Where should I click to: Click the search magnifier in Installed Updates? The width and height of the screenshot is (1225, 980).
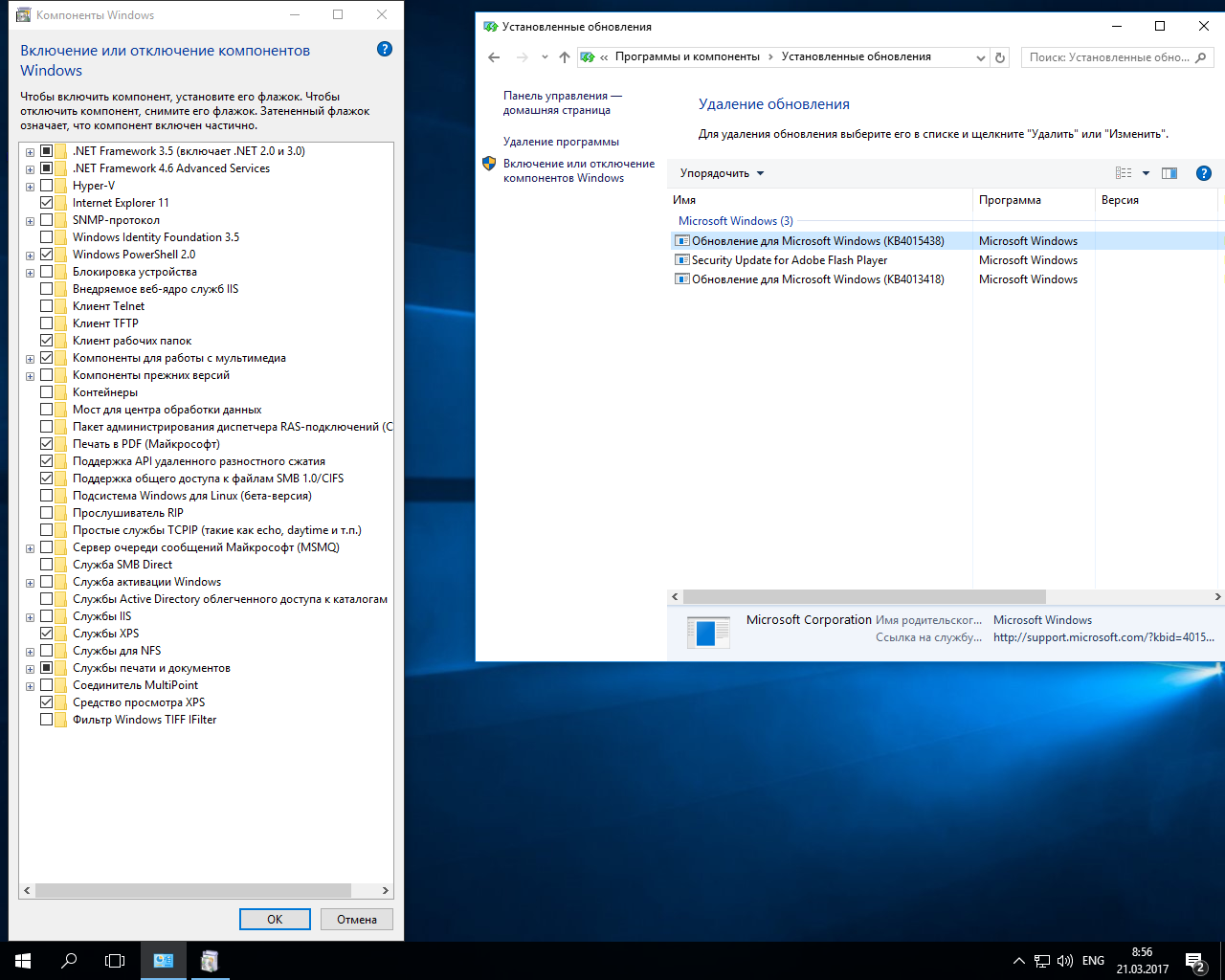[x=1201, y=57]
